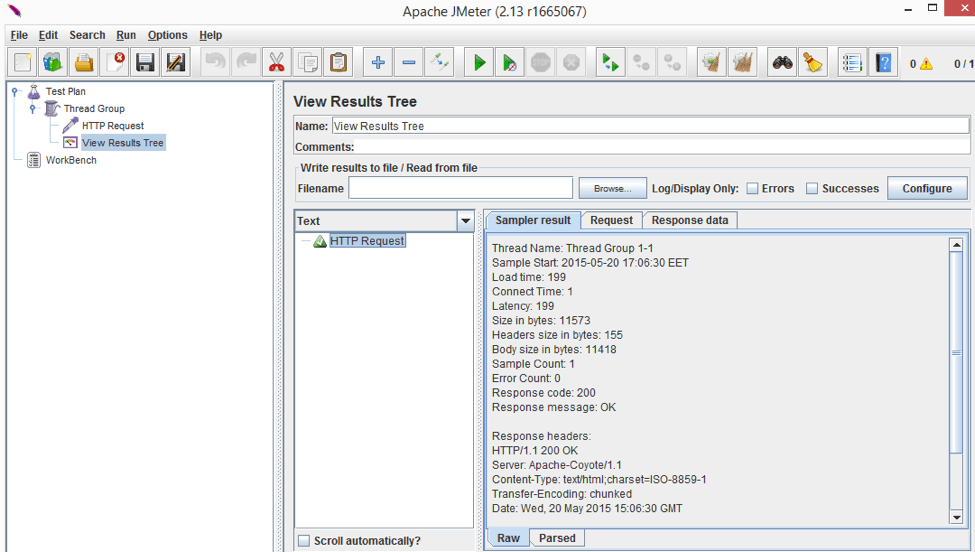Click the Open file folder icon
Viewport: 975px width, 552px height.
point(84,62)
